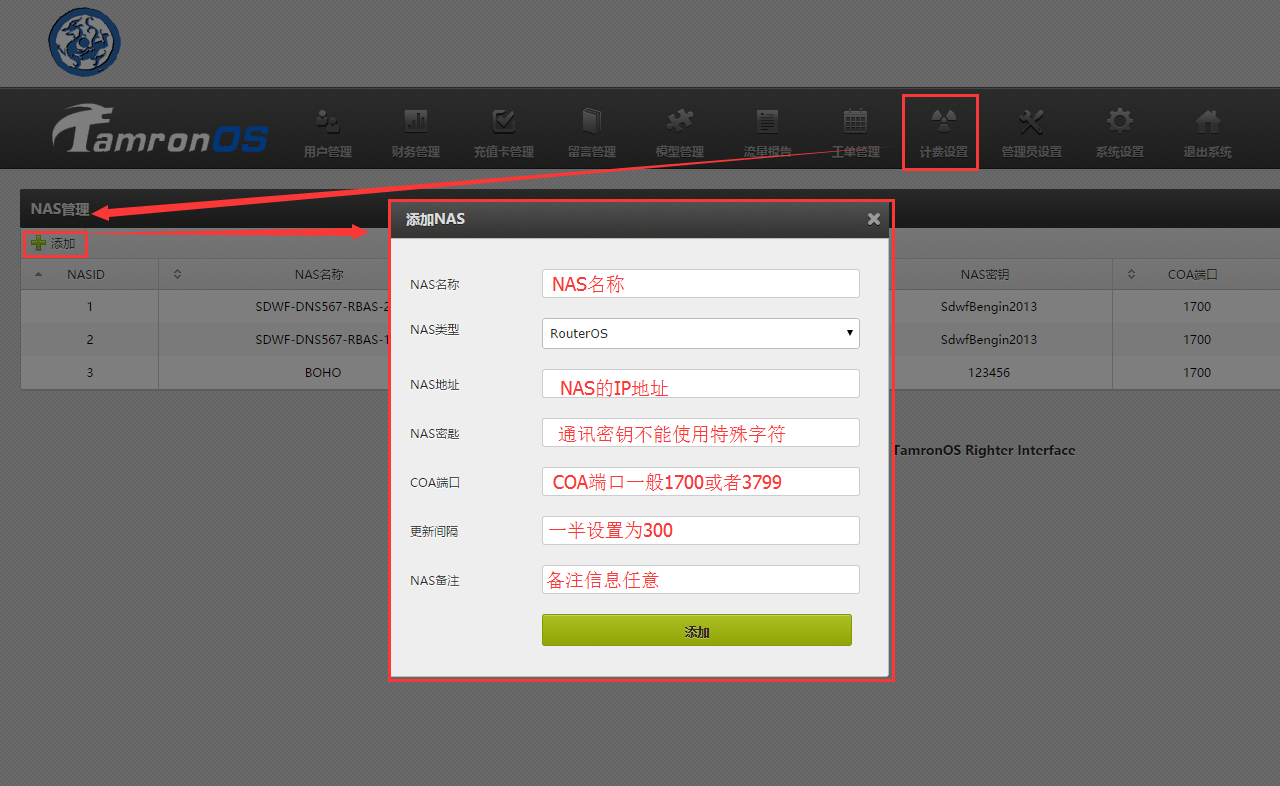Image resolution: width=1280 pixels, height=786 pixels.
Task: Sort table by NAS名称 column
Action: (318, 274)
